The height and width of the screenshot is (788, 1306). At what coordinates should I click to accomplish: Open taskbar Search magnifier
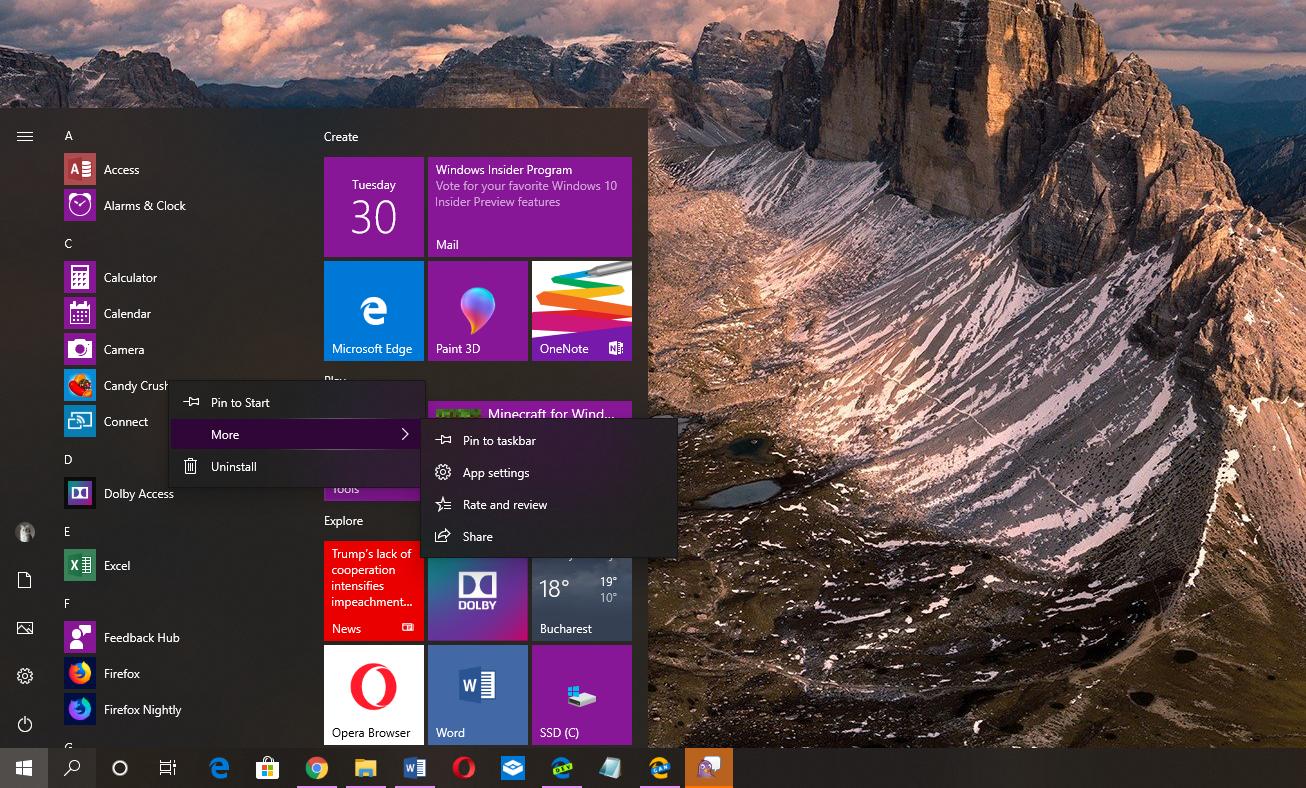pyautogui.click(x=72, y=768)
